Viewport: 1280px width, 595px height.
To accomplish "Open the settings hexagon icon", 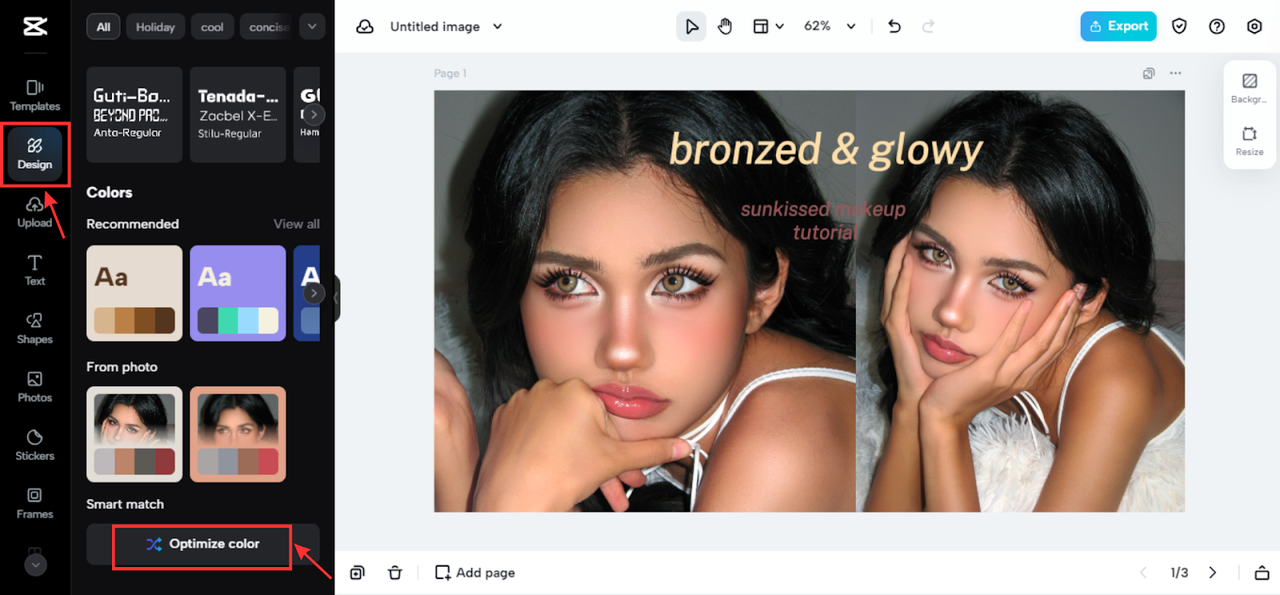I will [1254, 27].
